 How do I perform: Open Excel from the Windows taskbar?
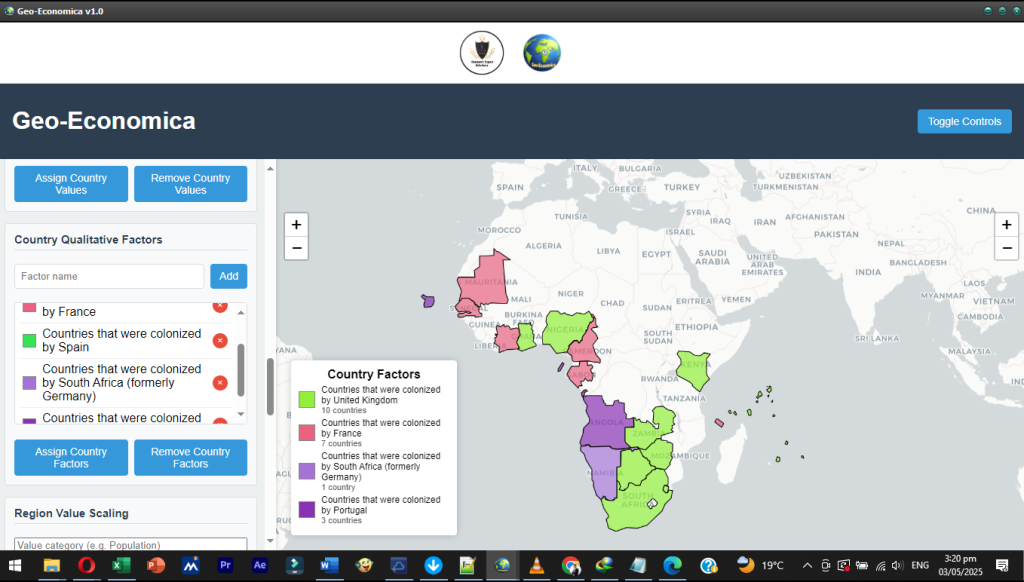(x=120, y=565)
